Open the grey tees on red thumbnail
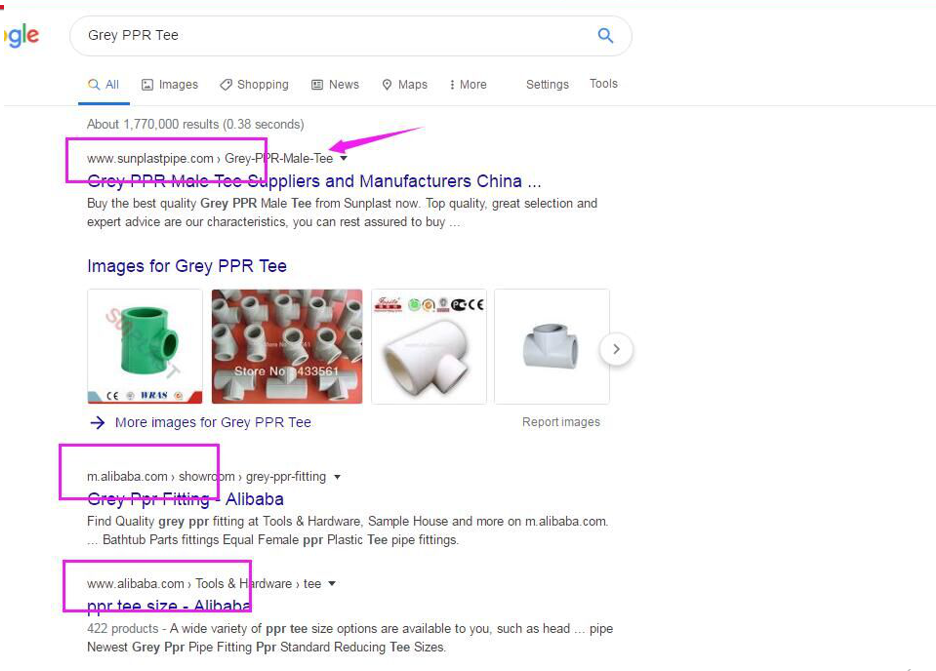This screenshot has width=936, height=671. click(x=287, y=347)
